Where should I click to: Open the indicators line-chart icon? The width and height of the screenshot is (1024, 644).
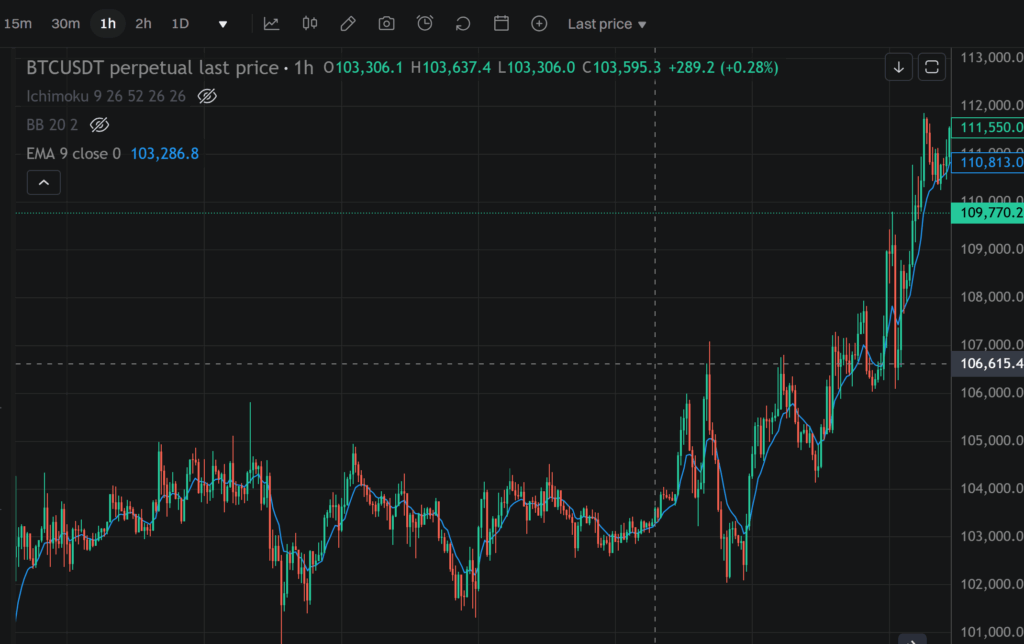tap(271, 23)
